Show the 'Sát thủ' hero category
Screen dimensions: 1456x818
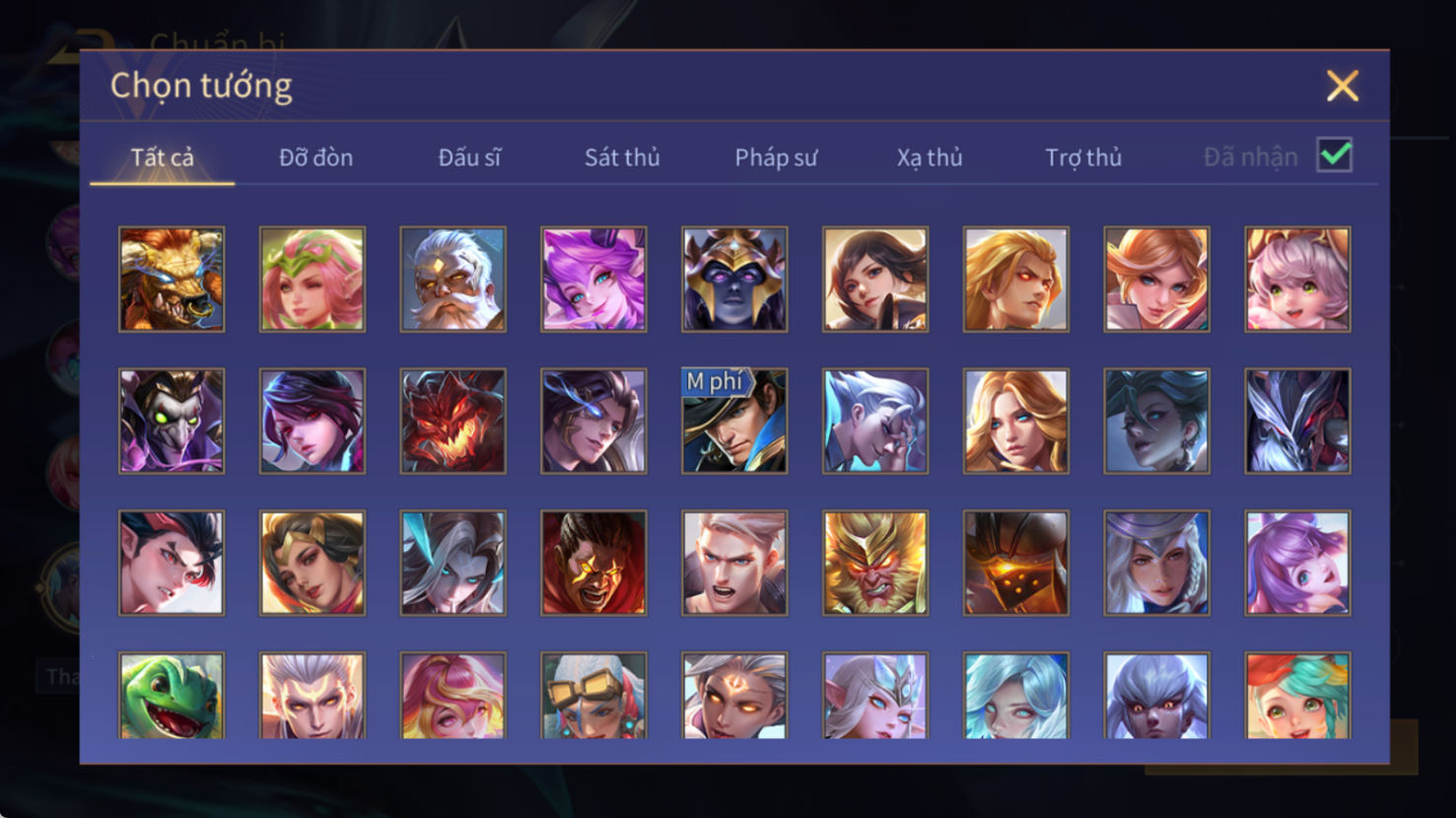(622, 158)
